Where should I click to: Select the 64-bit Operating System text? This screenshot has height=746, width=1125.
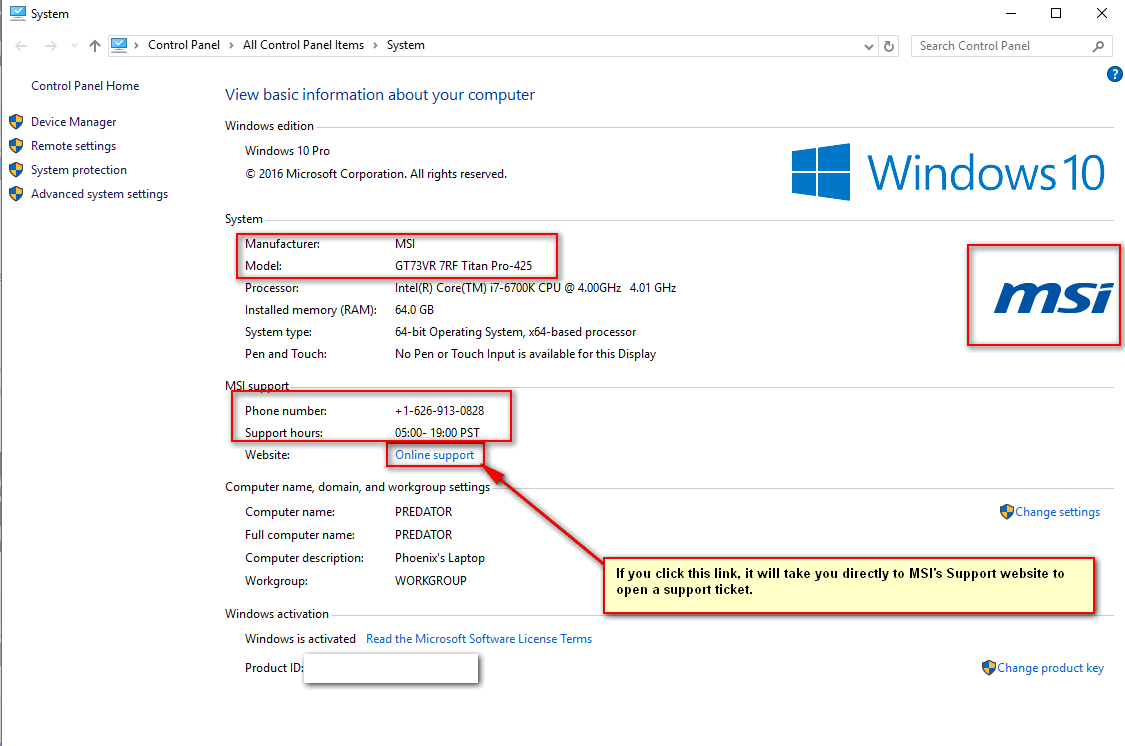point(515,332)
